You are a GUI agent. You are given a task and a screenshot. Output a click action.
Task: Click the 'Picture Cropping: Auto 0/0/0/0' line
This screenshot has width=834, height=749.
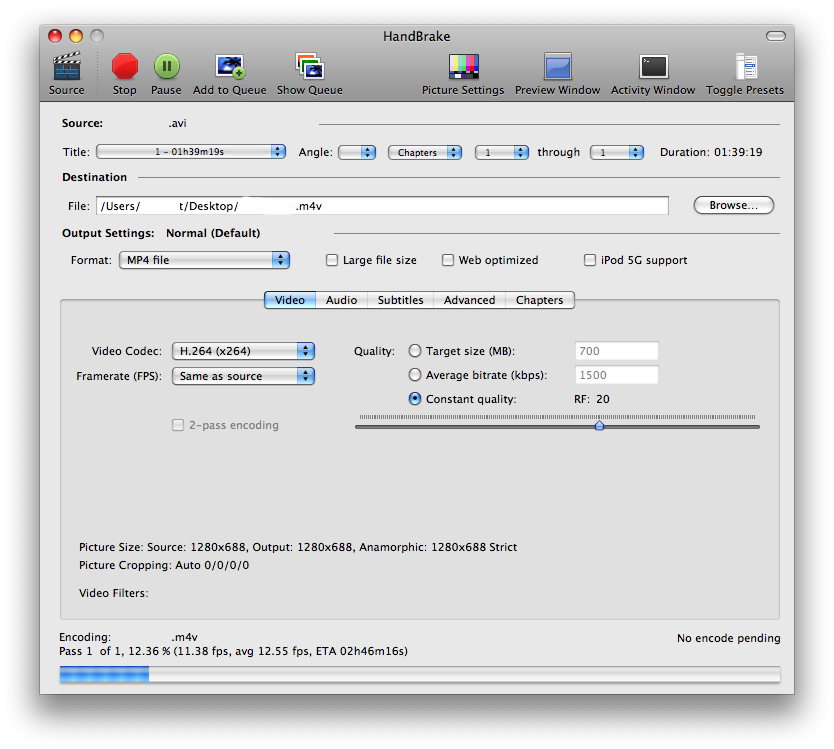164,565
